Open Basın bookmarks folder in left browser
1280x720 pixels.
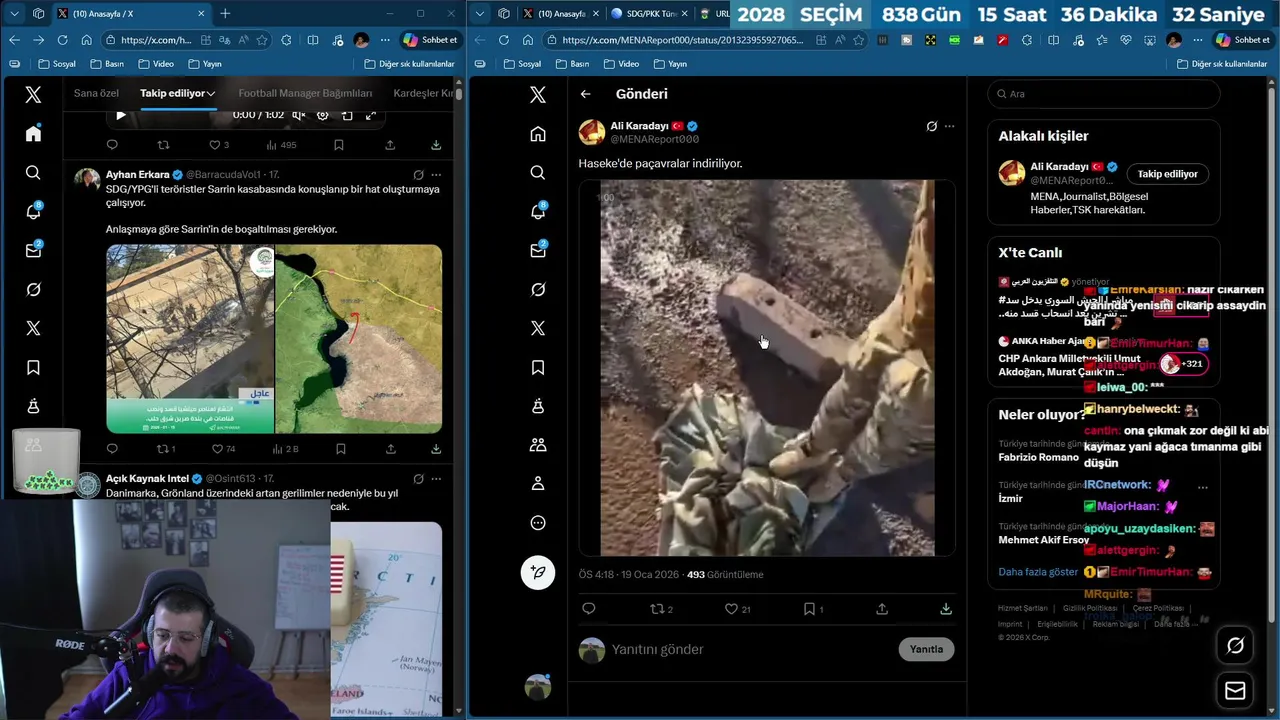coord(106,64)
